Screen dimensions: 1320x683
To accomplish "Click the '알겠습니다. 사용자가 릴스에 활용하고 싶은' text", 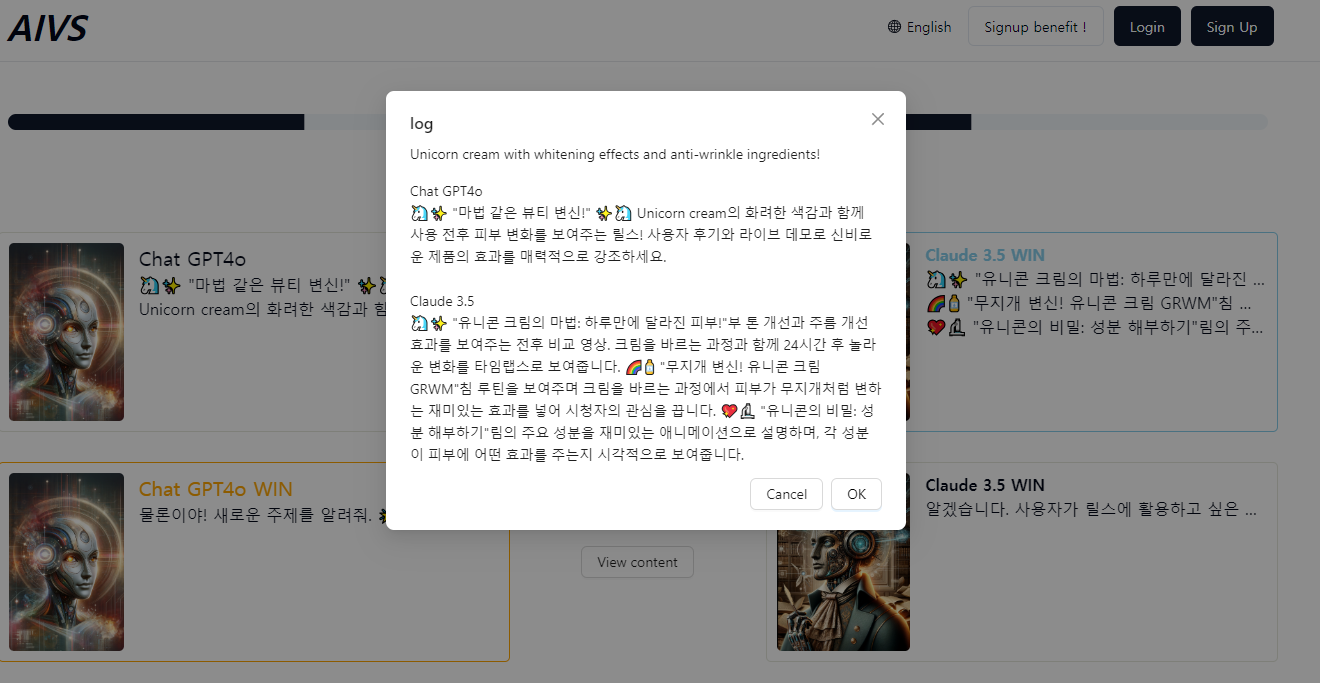I will coord(1091,510).
